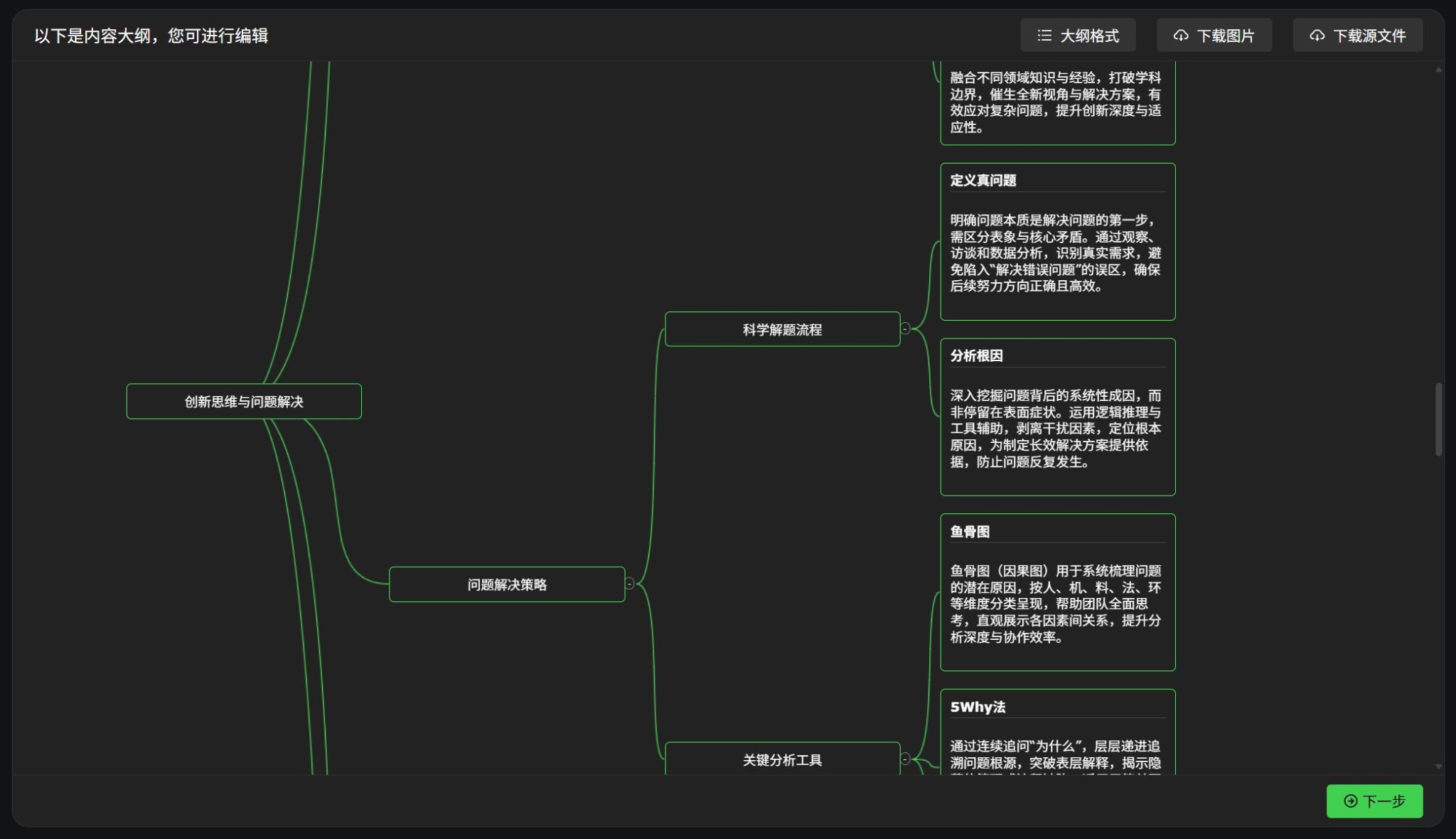1456x839 pixels.
Task: Open the 定义真问题 card for editing
Action: (x=1057, y=240)
